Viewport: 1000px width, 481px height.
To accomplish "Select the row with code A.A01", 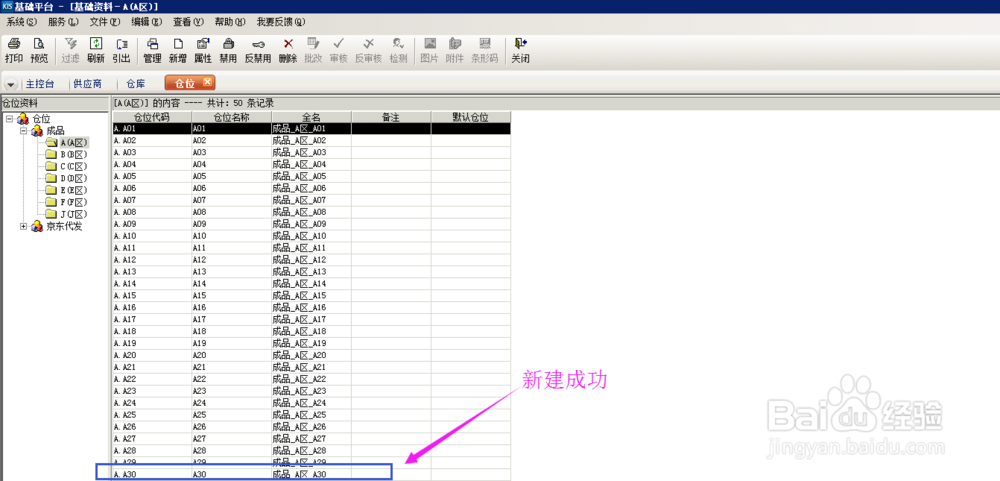I will (311, 129).
